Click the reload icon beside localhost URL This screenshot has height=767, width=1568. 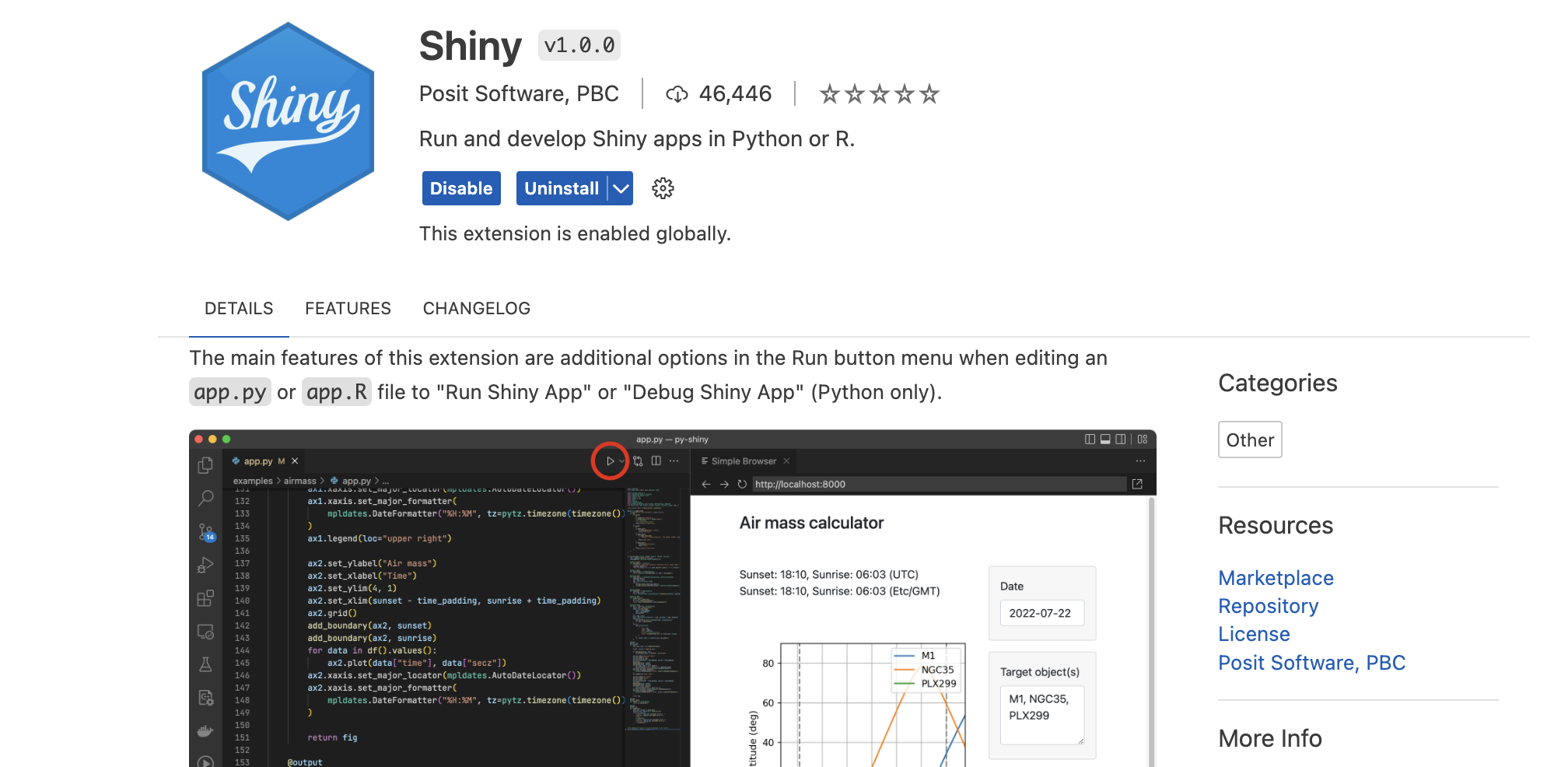click(742, 484)
